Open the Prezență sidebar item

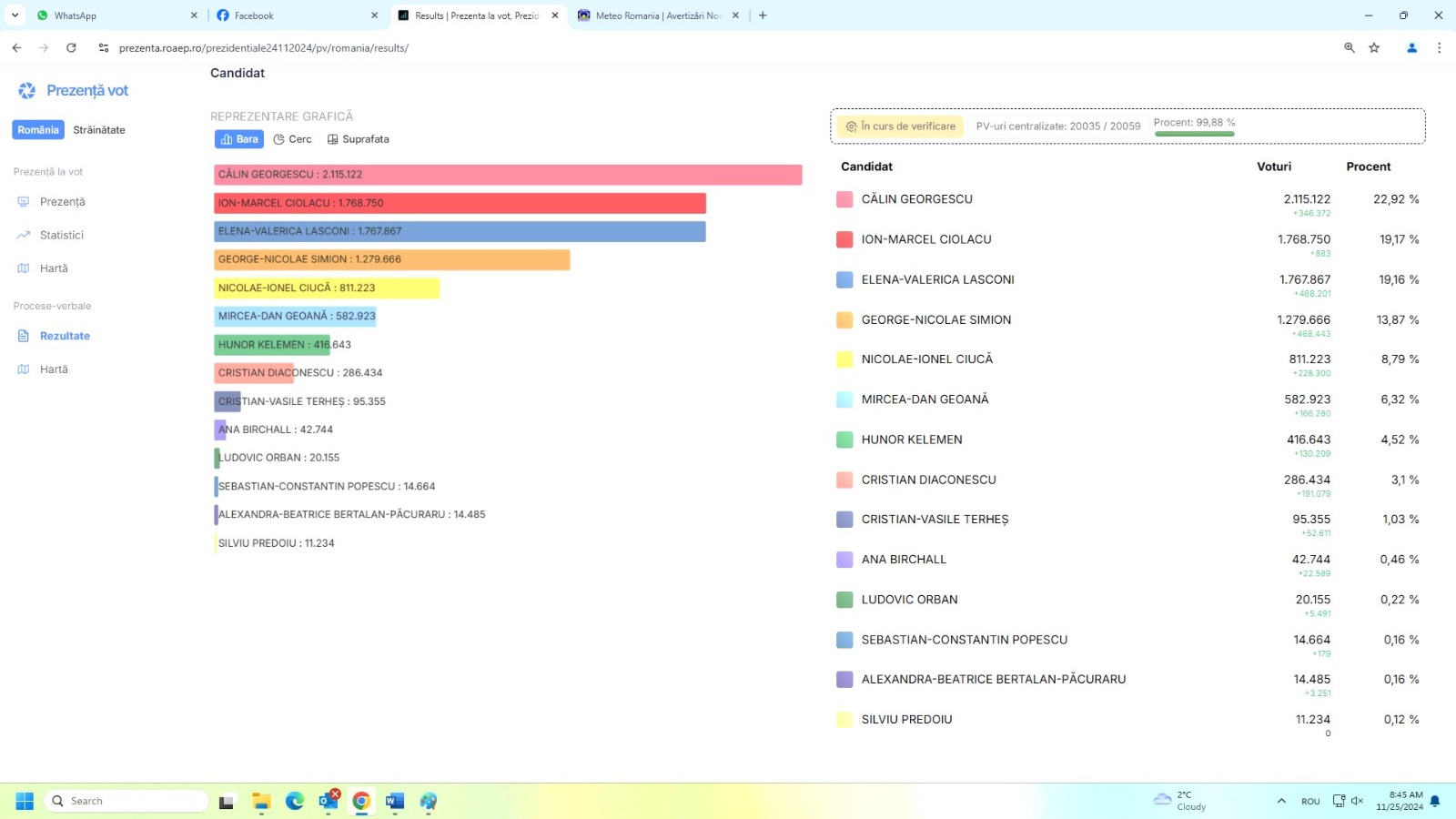point(62,202)
